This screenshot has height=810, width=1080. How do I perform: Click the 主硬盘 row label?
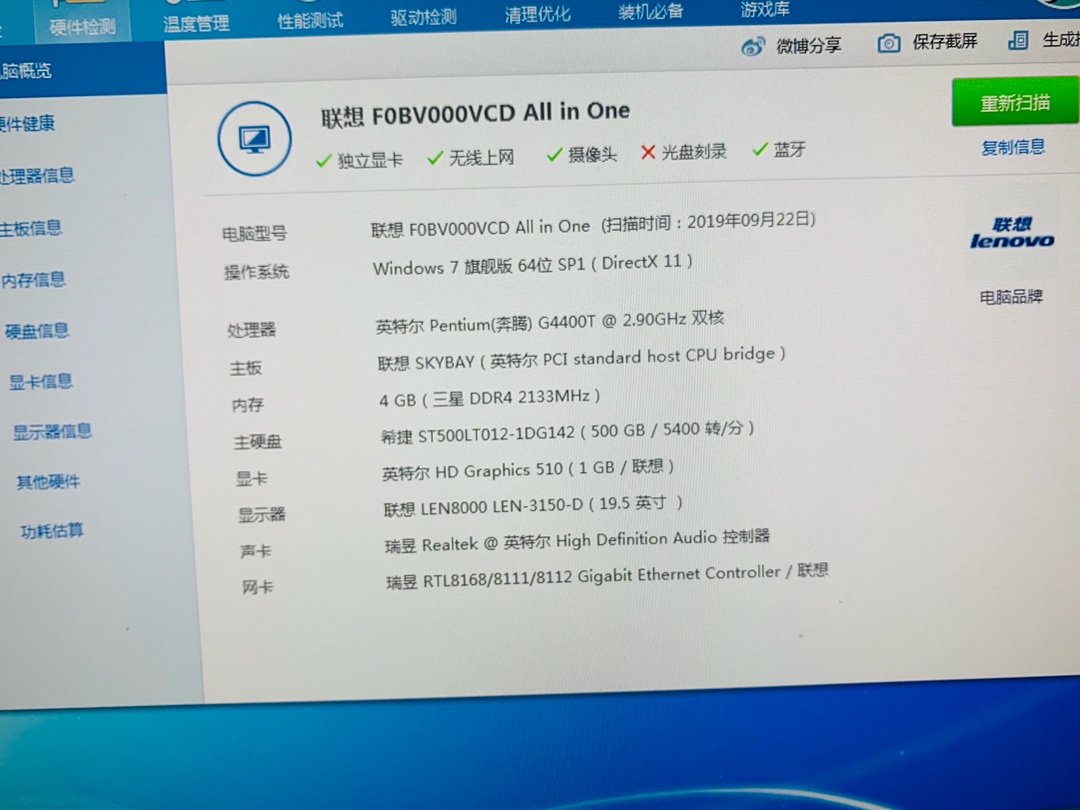pyautogui.click(x=258, y=442)
